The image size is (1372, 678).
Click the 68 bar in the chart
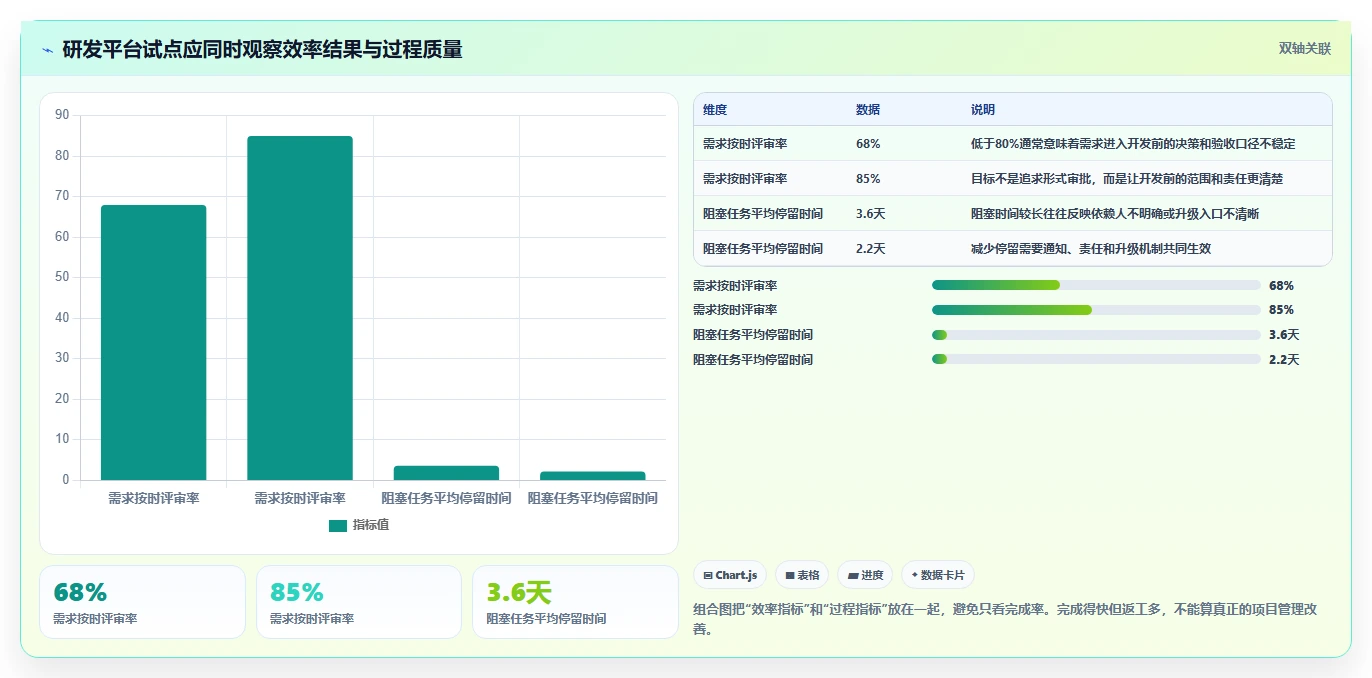tap(154, 342)
